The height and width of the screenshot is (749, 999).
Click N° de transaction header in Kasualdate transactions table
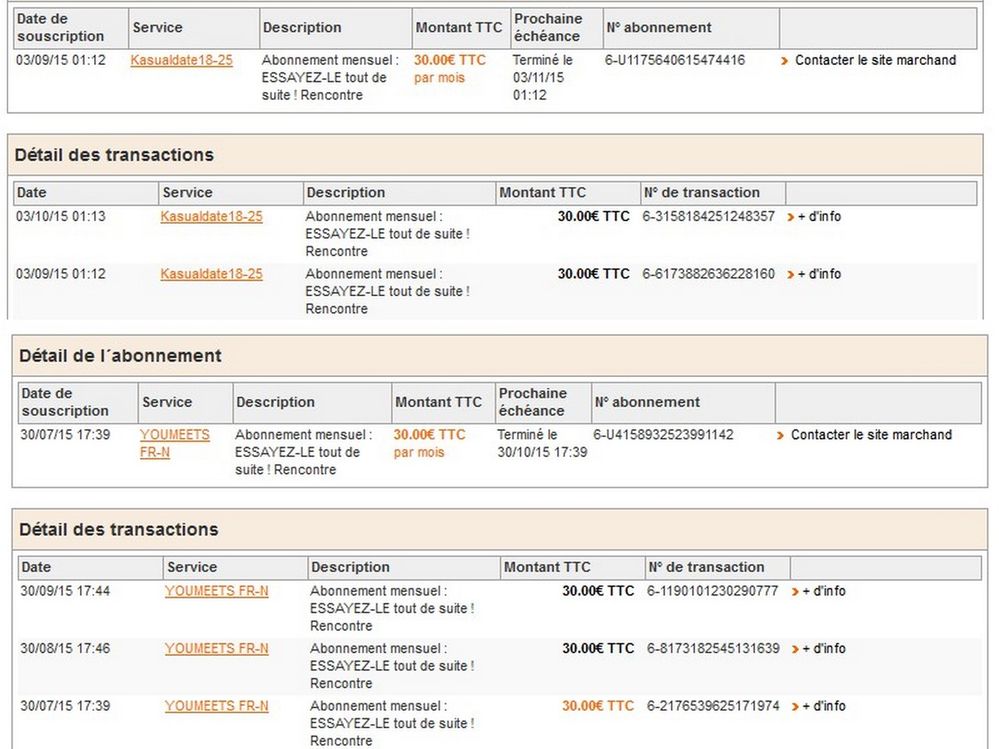(702, 193)
